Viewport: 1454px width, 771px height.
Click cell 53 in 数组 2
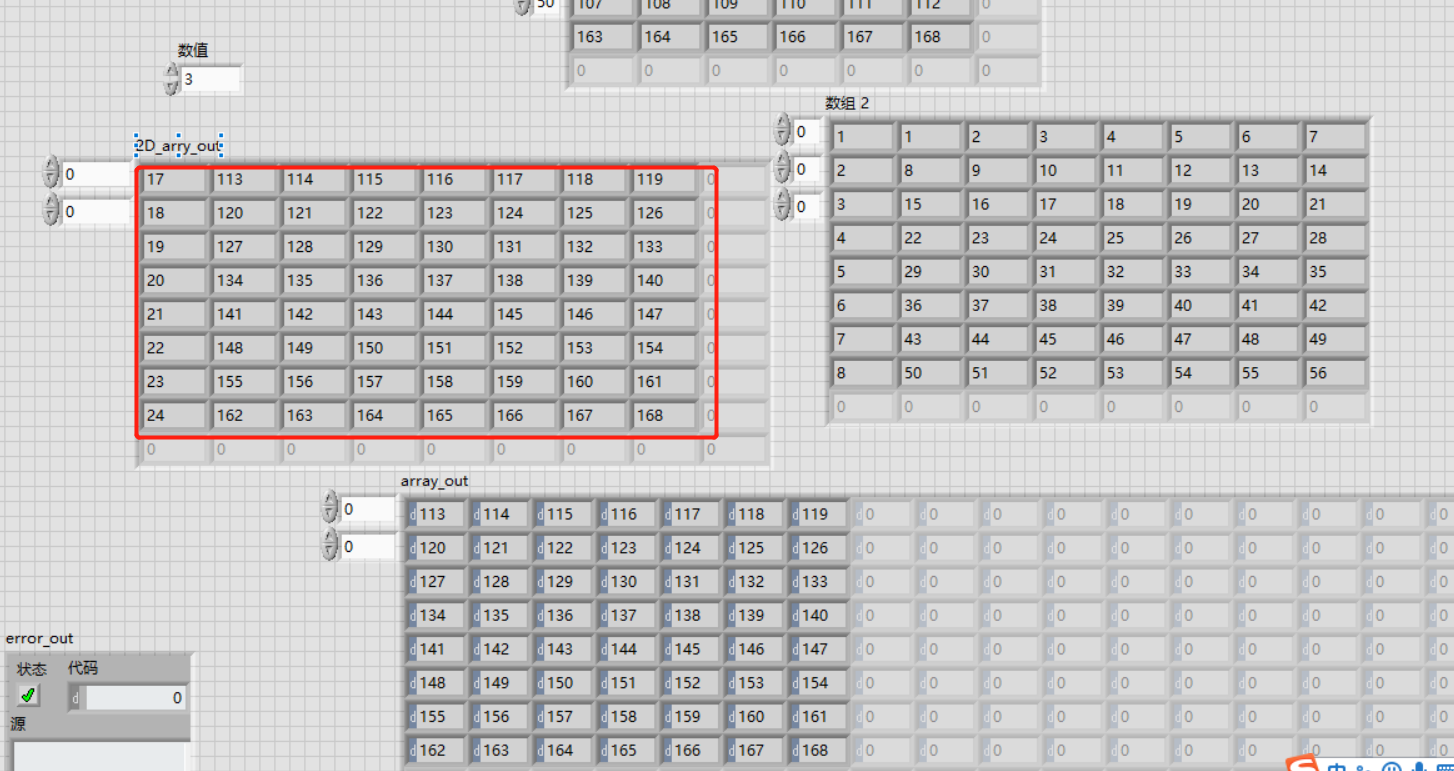1133,373
